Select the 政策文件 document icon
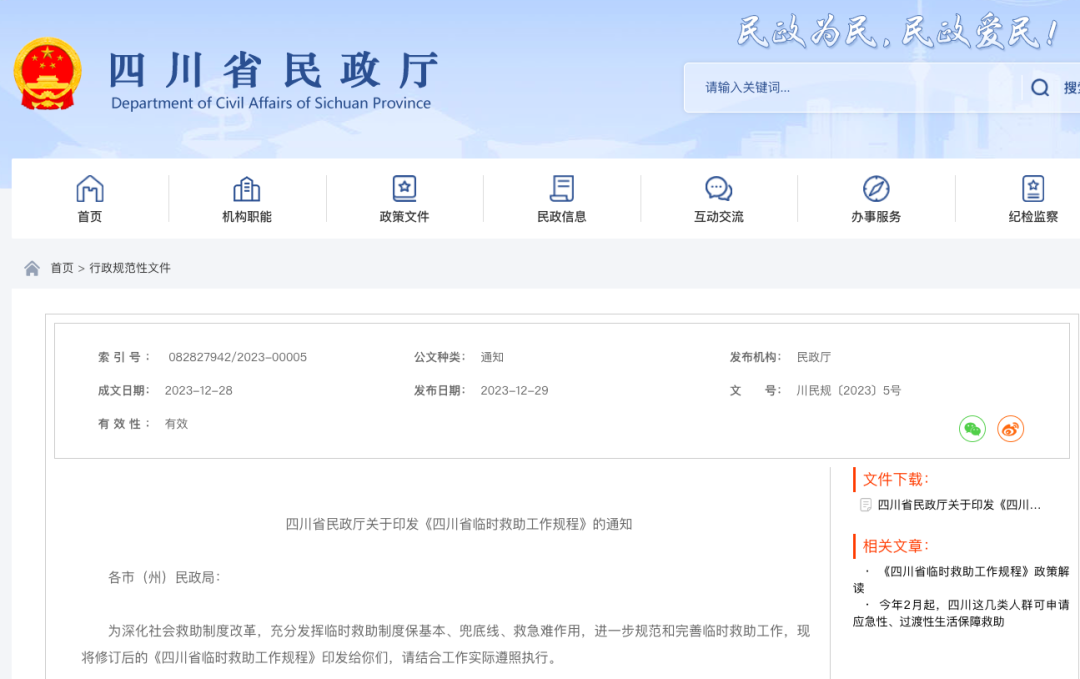The height and width of the screenshot is (679, 1080). coord(404,188)
